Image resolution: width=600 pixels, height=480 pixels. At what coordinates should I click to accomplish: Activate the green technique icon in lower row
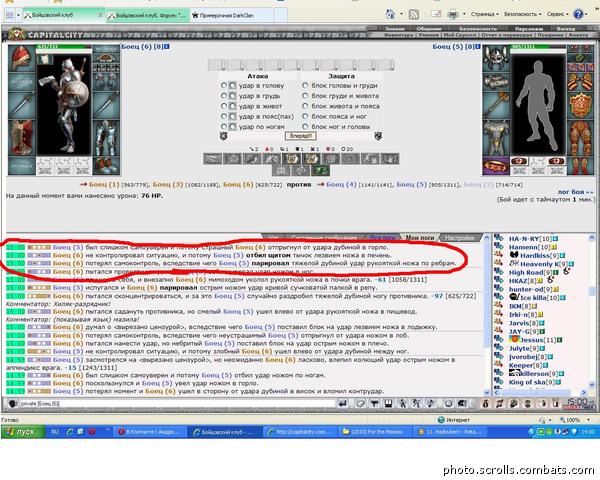coord(320,170)
